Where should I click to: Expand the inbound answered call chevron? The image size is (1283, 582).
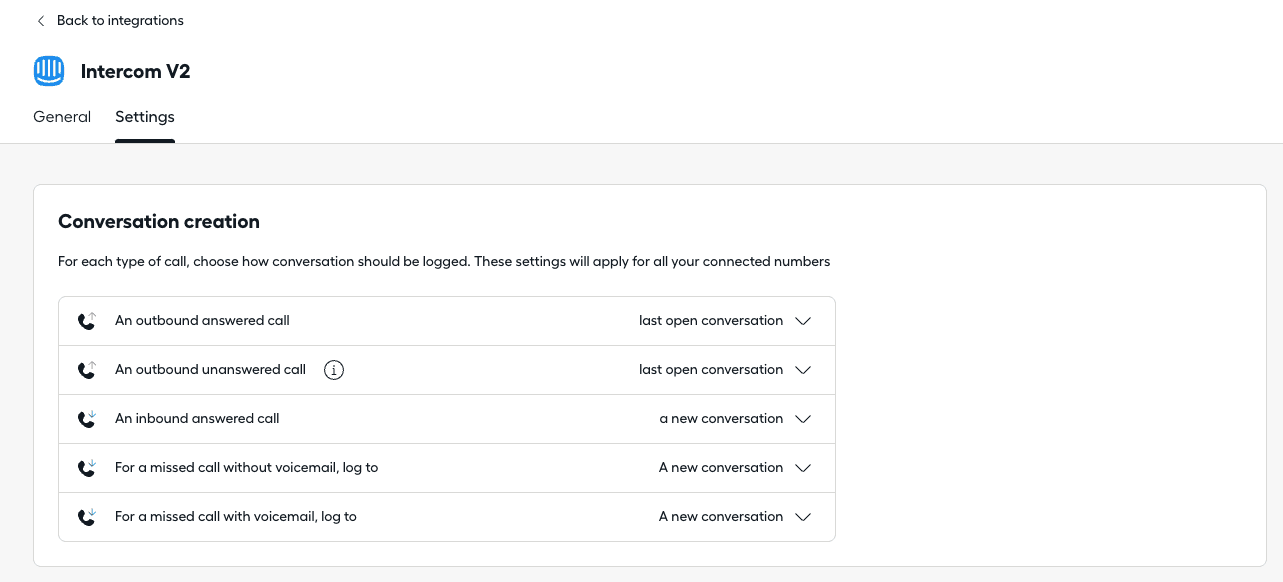point(802,419)
